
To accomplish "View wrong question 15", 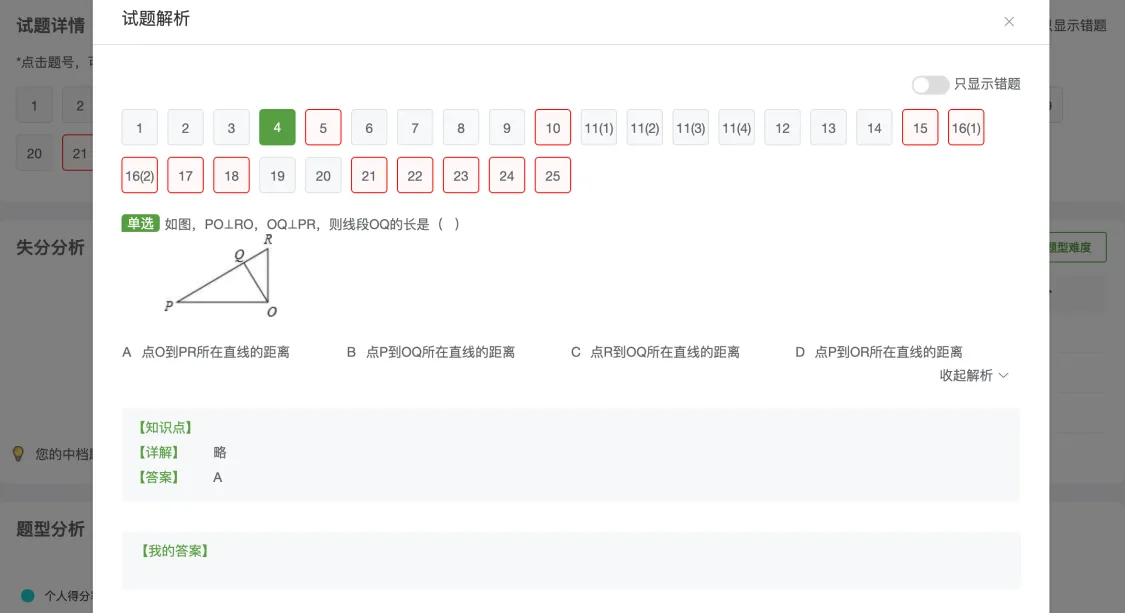I will (x=920, y=128).
